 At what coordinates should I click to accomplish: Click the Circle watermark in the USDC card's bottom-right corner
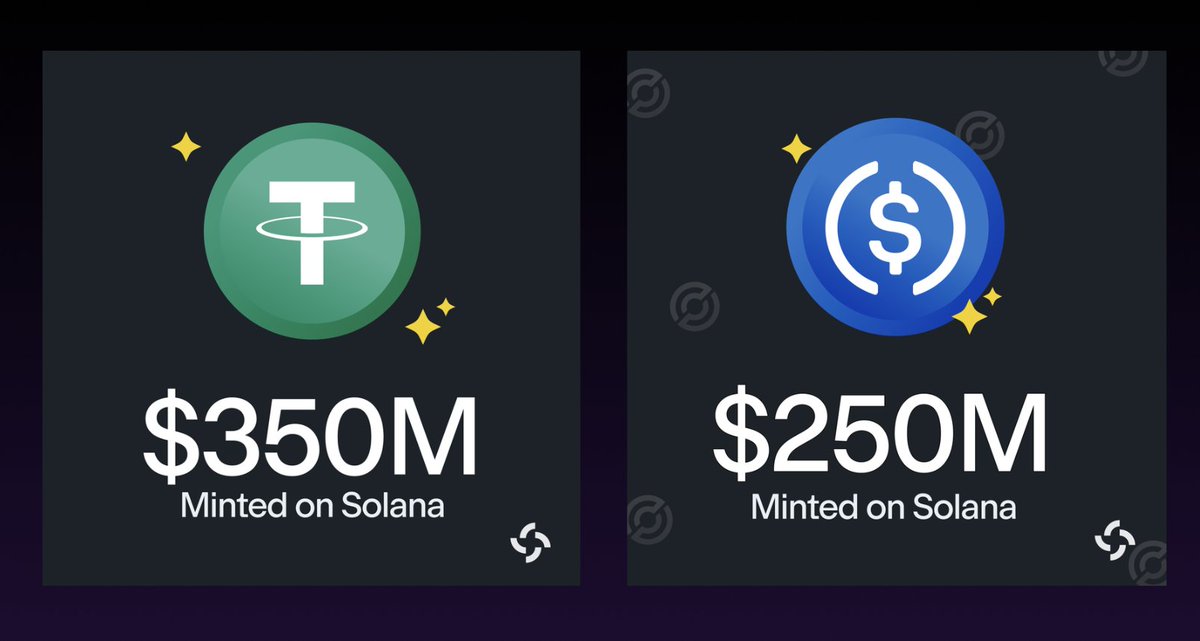(x=1150, y=562)
